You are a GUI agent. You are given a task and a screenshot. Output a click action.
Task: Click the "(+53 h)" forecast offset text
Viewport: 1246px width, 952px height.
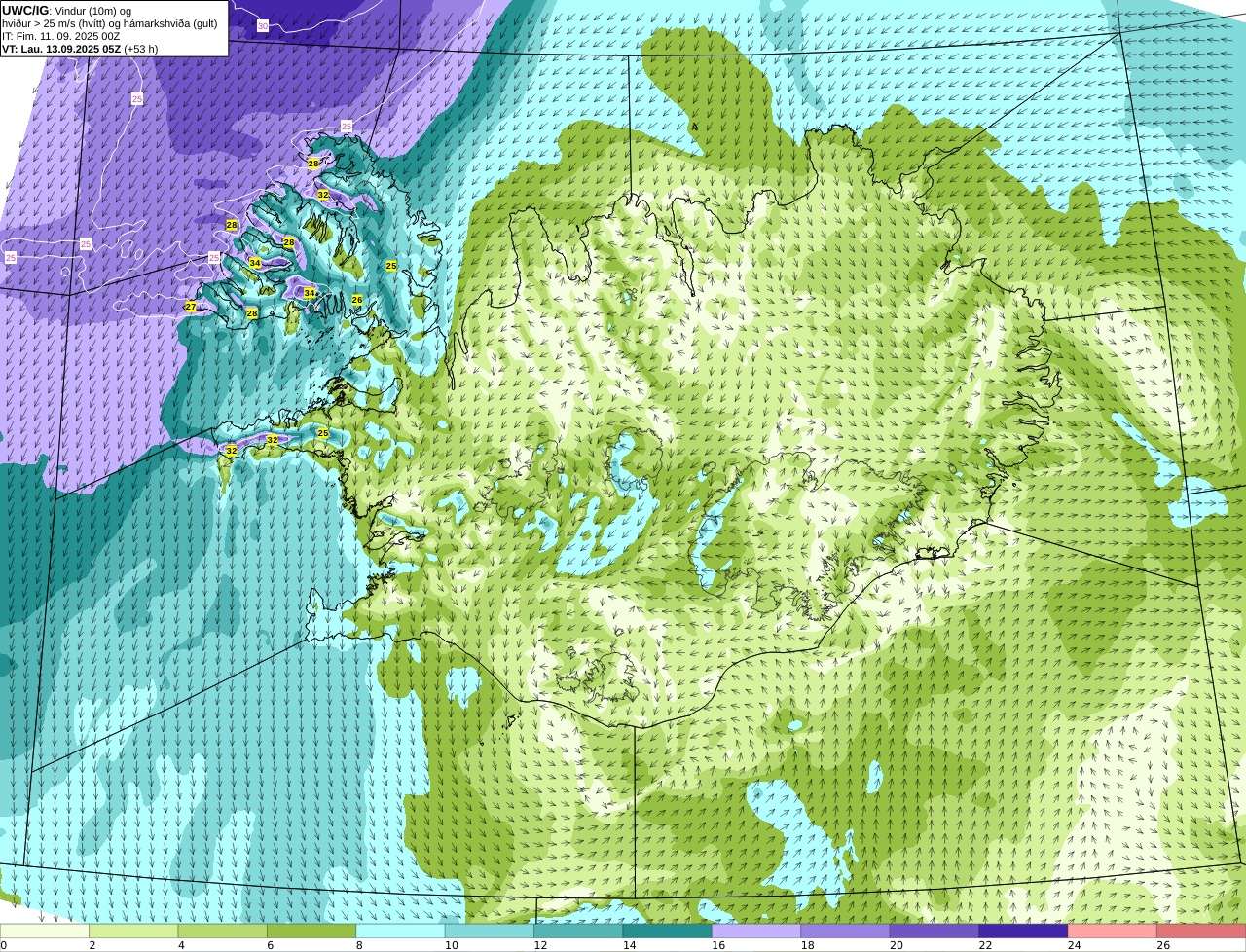point(141,49)
